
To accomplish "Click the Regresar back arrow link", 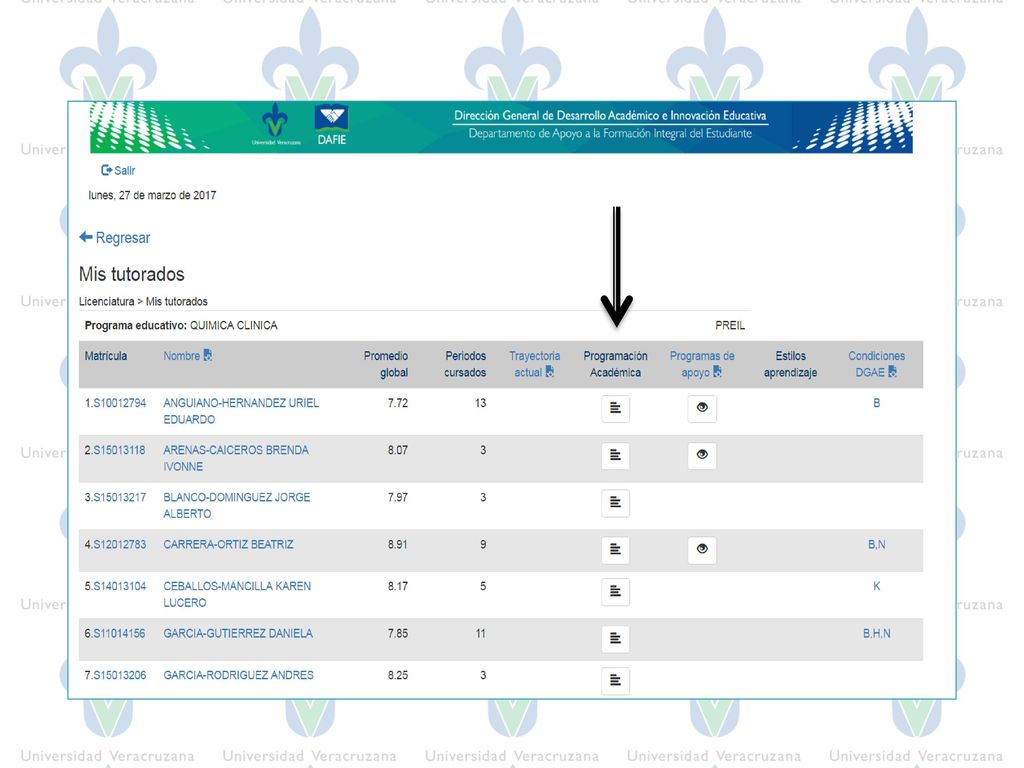I will (x=114, y=238).
